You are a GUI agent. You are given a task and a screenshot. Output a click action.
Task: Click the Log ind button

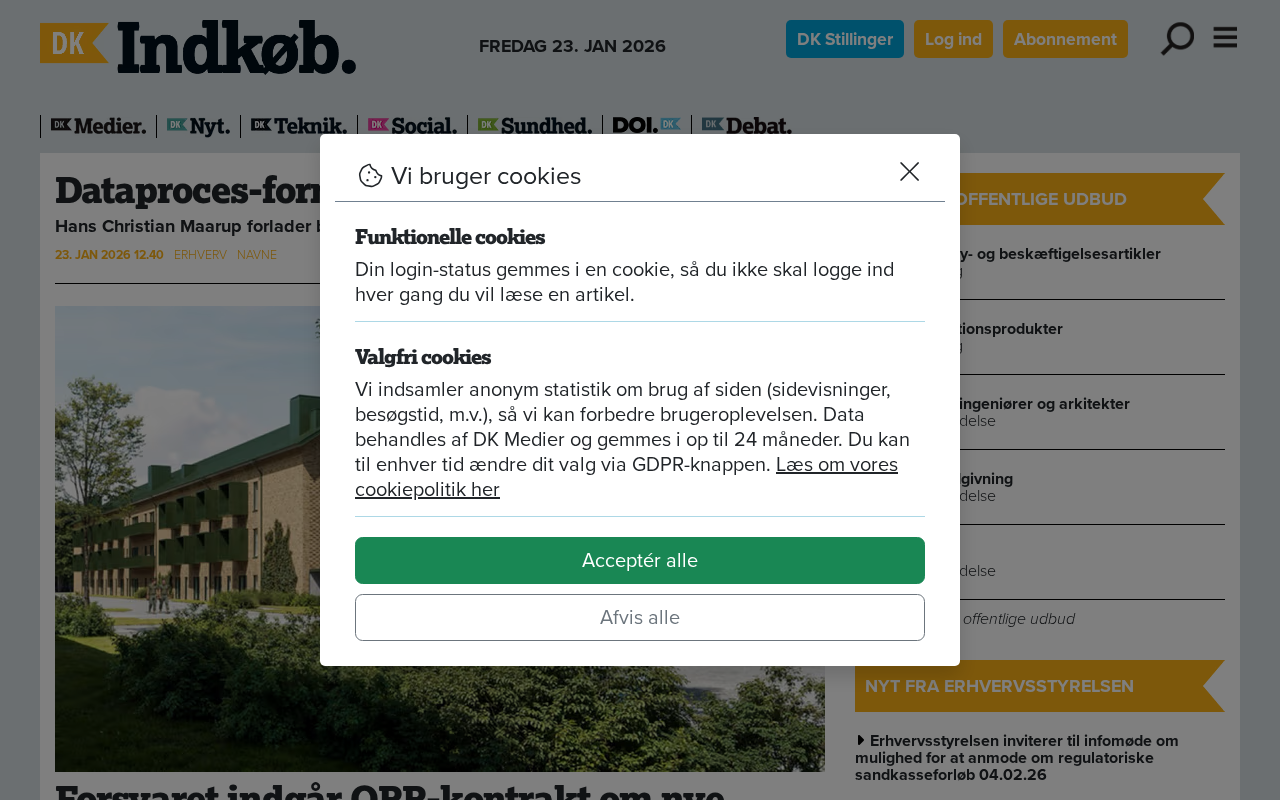click(x=953, y=39)
